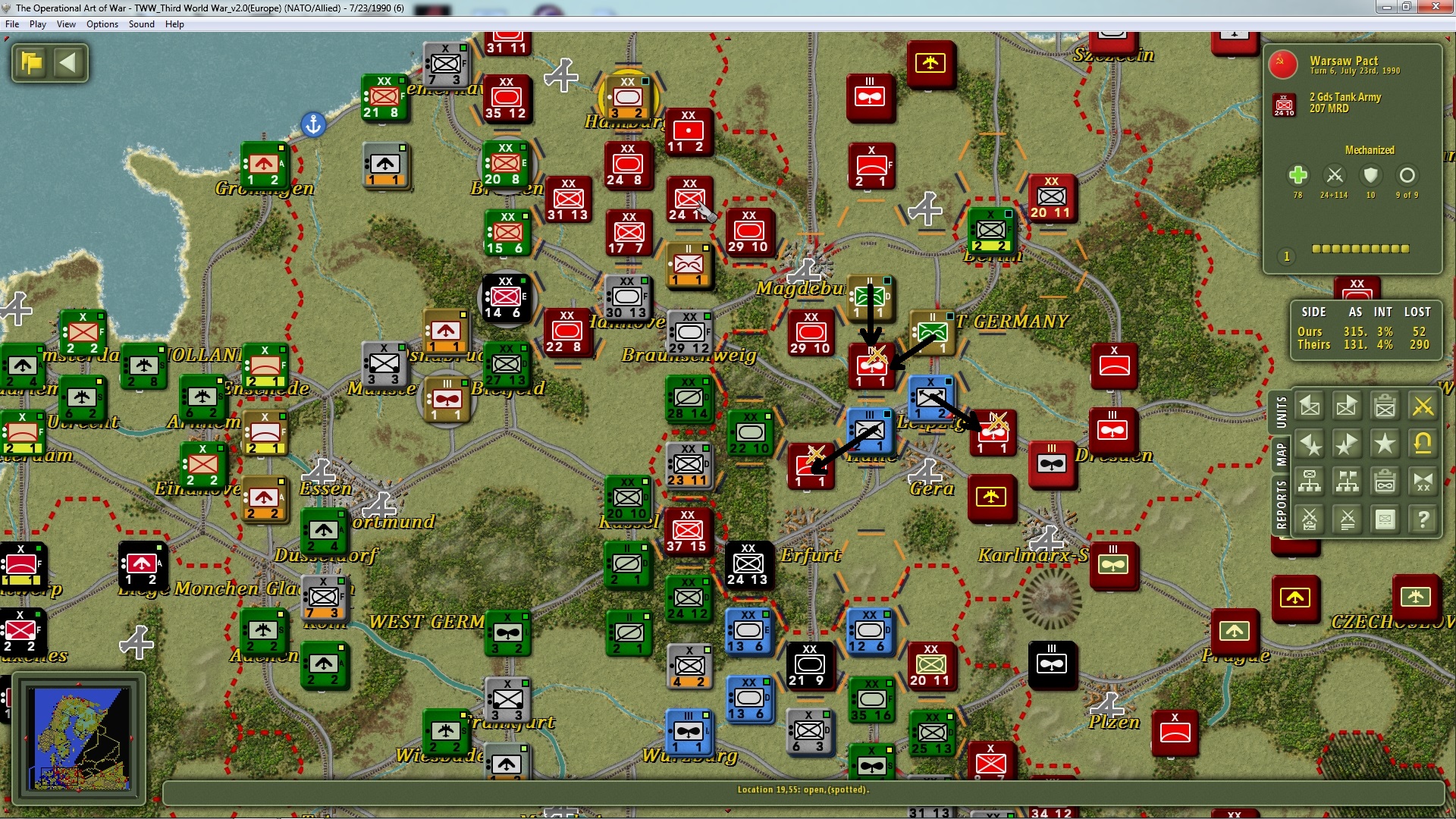Click the 207 MRD unit counter icon
Viewport: 1456px width, 819px height.
(1284, 105)
